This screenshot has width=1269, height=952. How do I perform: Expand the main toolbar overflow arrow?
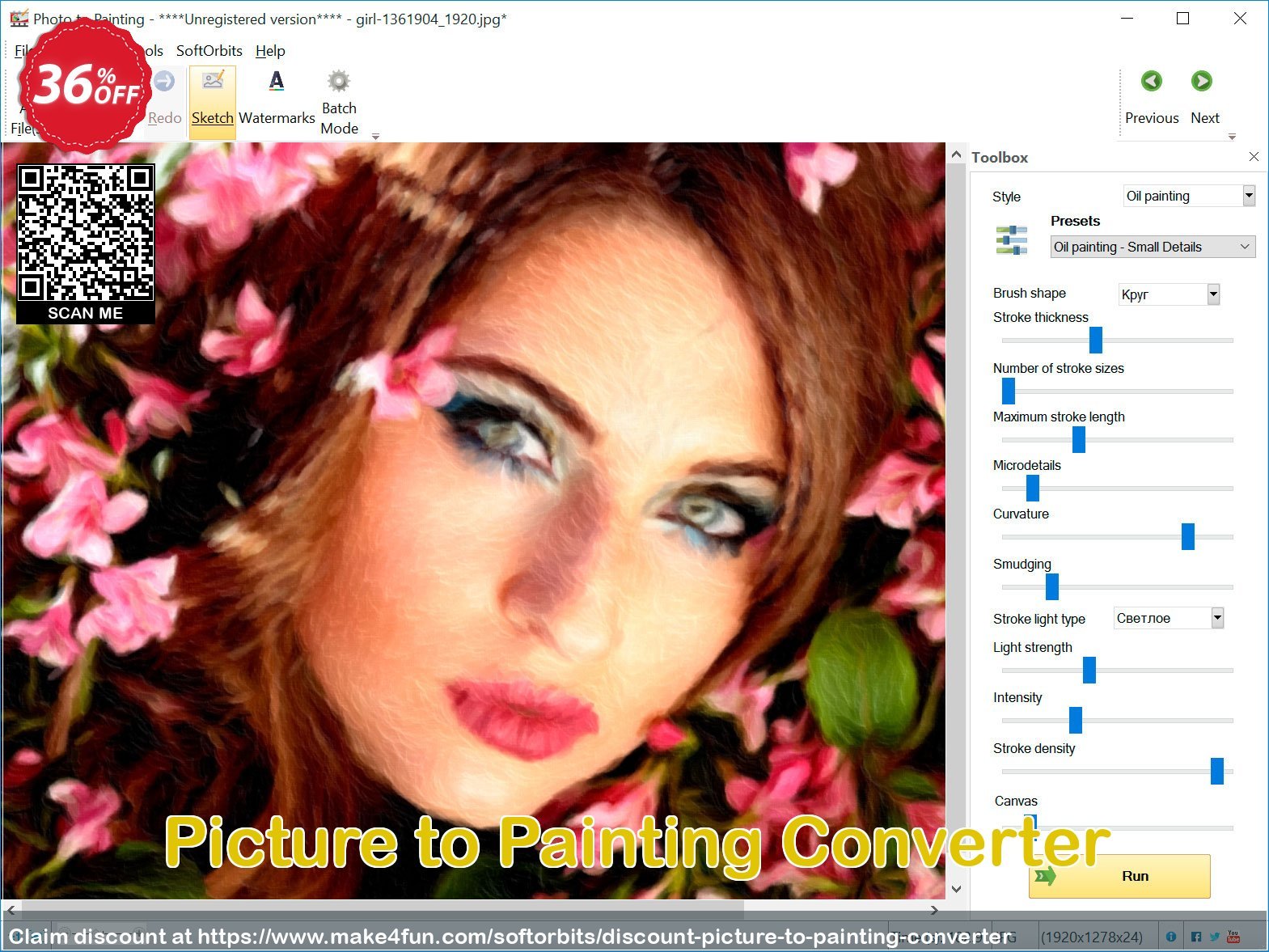[375, 137]
